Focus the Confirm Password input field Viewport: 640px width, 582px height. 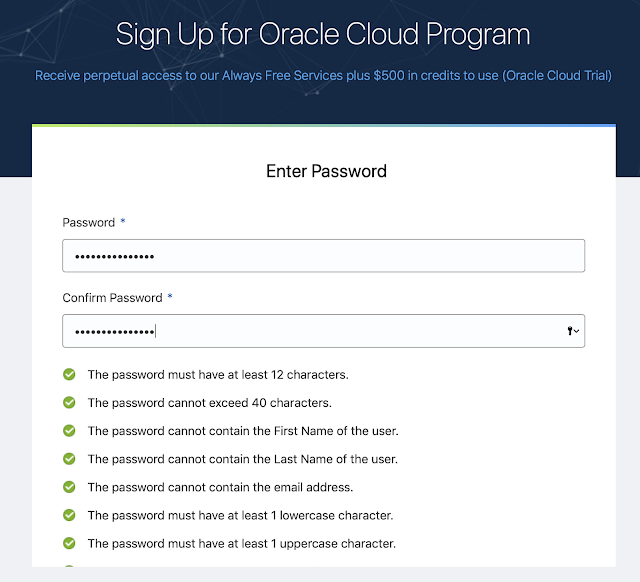point(310,332)
